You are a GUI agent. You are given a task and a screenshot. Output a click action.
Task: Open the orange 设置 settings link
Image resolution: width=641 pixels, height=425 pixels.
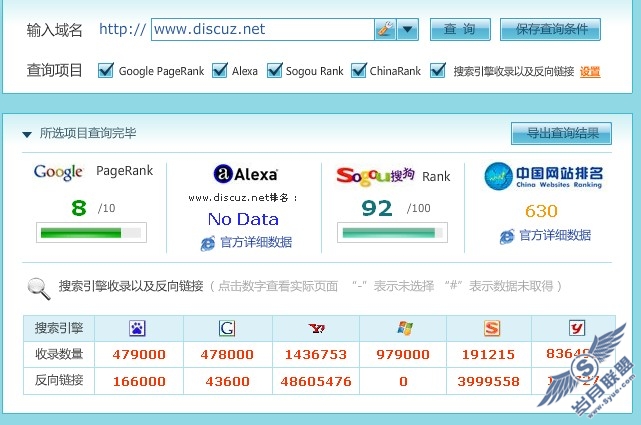click(590, 72)
